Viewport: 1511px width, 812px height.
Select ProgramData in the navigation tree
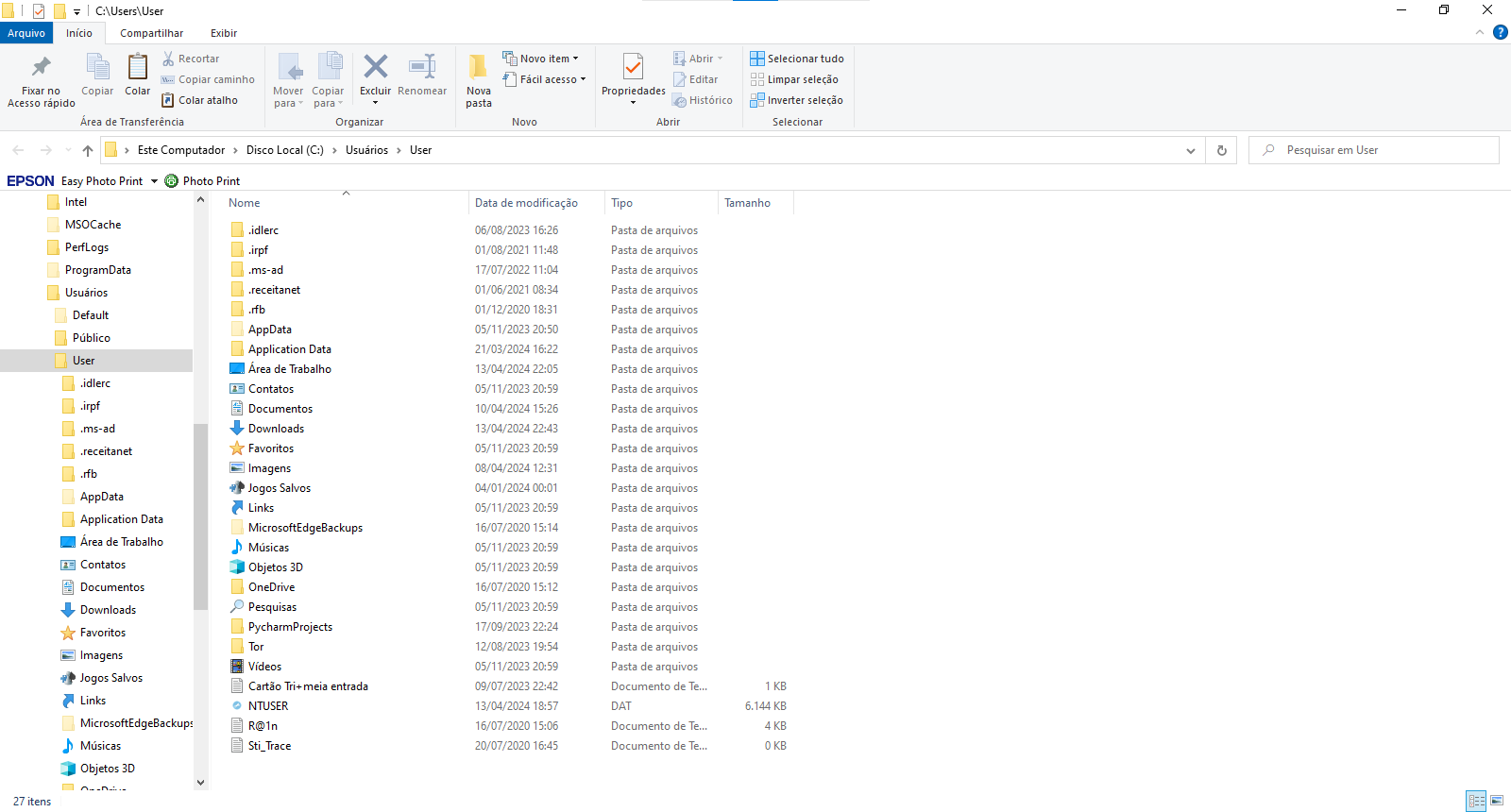97,270
